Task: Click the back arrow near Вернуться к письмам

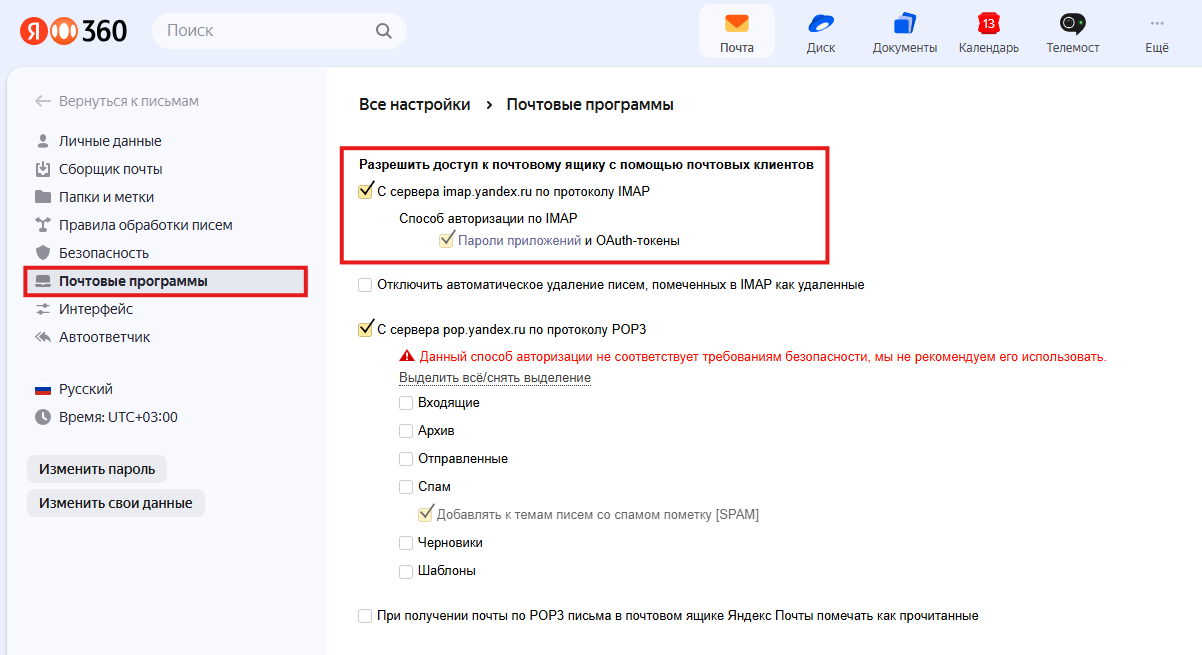Action: pyautogui.click(x=43, y=101)
